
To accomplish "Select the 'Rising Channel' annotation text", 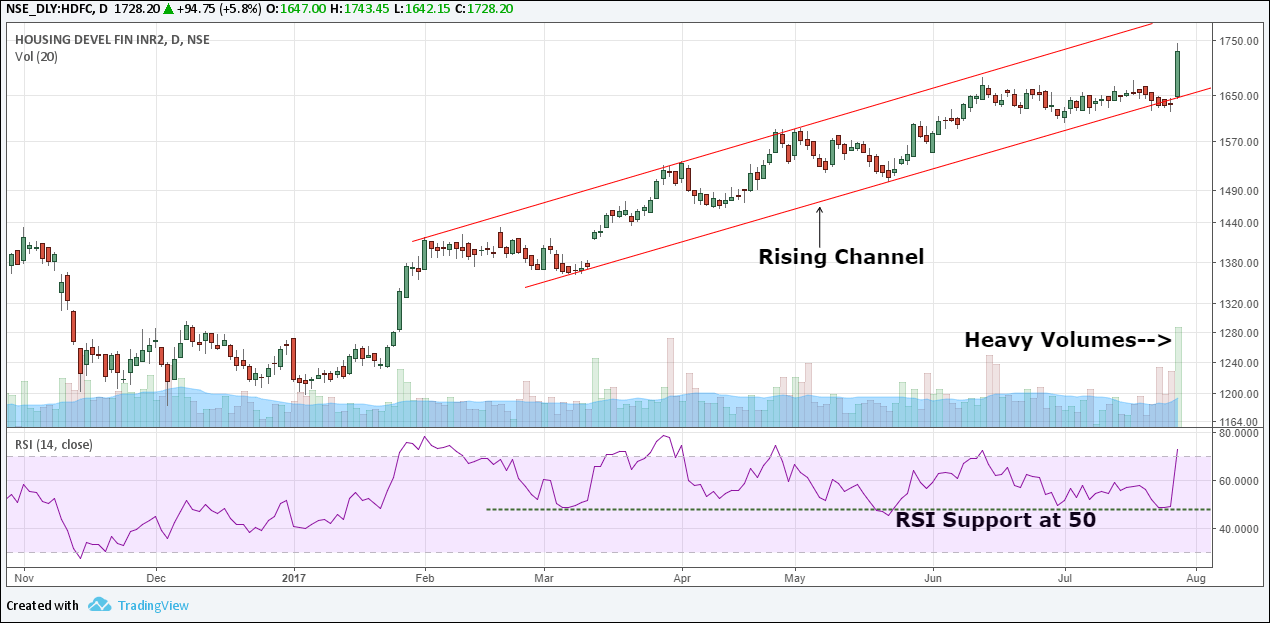I will 841,257.
